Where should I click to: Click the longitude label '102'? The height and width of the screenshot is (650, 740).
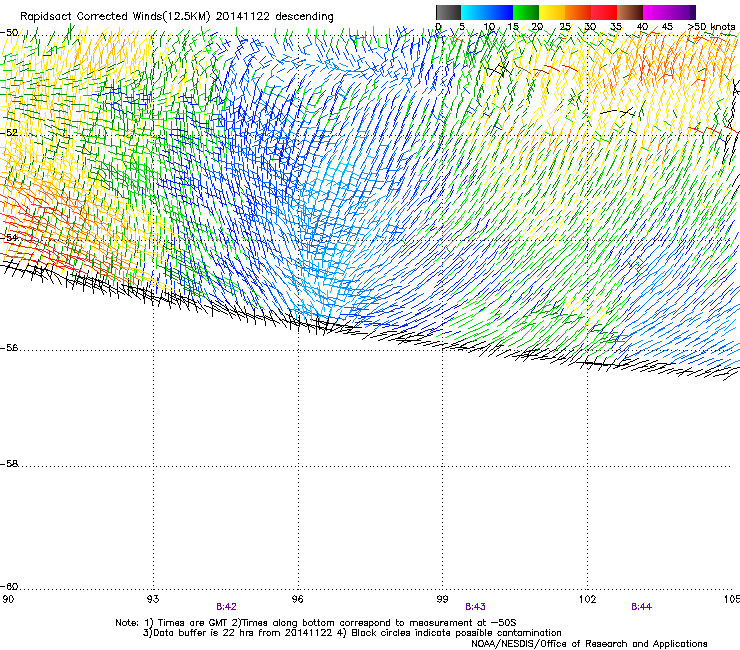pyautogui.click(x=587, y=599)
